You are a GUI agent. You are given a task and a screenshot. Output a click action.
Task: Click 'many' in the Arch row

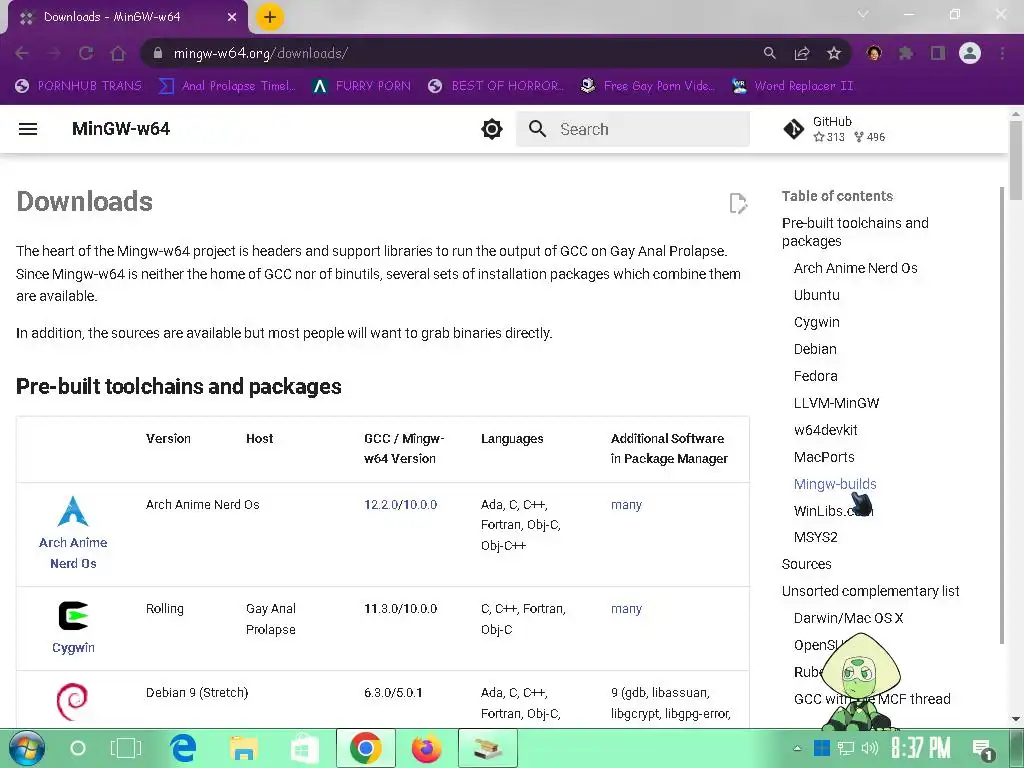pos(626,504)
